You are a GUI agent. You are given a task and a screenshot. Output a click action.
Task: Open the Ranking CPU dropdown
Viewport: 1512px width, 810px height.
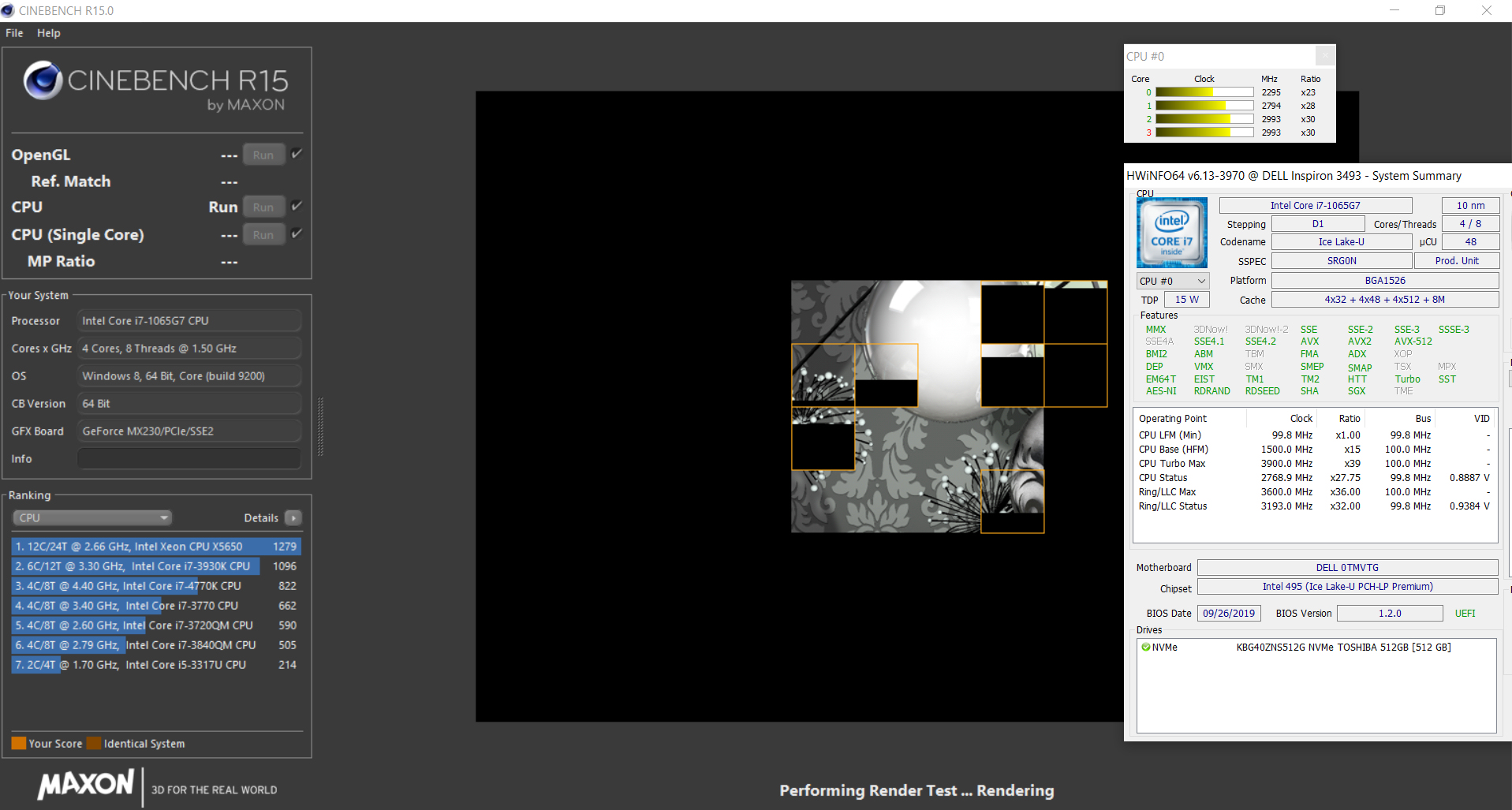click(x=92, y=518)
